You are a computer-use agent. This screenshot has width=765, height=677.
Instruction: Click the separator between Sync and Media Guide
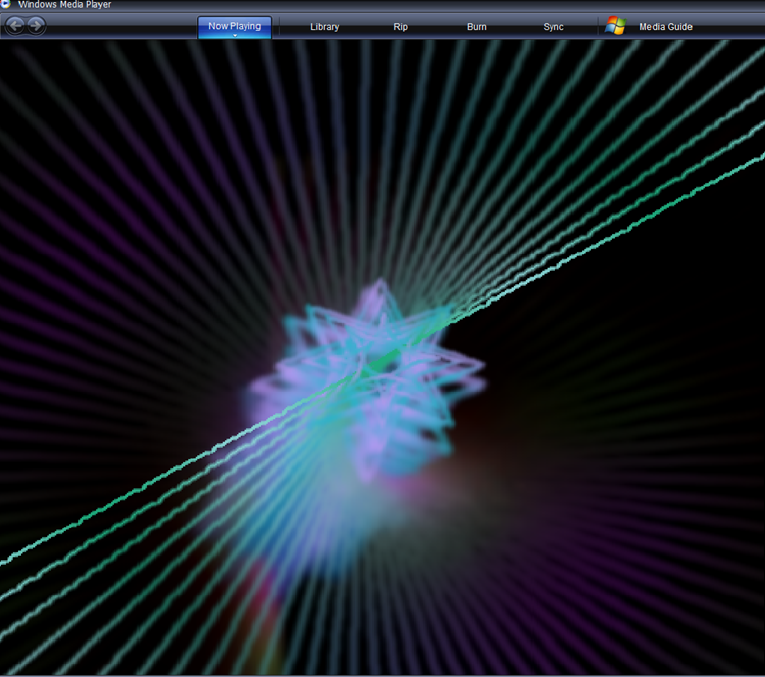(597, 27)
